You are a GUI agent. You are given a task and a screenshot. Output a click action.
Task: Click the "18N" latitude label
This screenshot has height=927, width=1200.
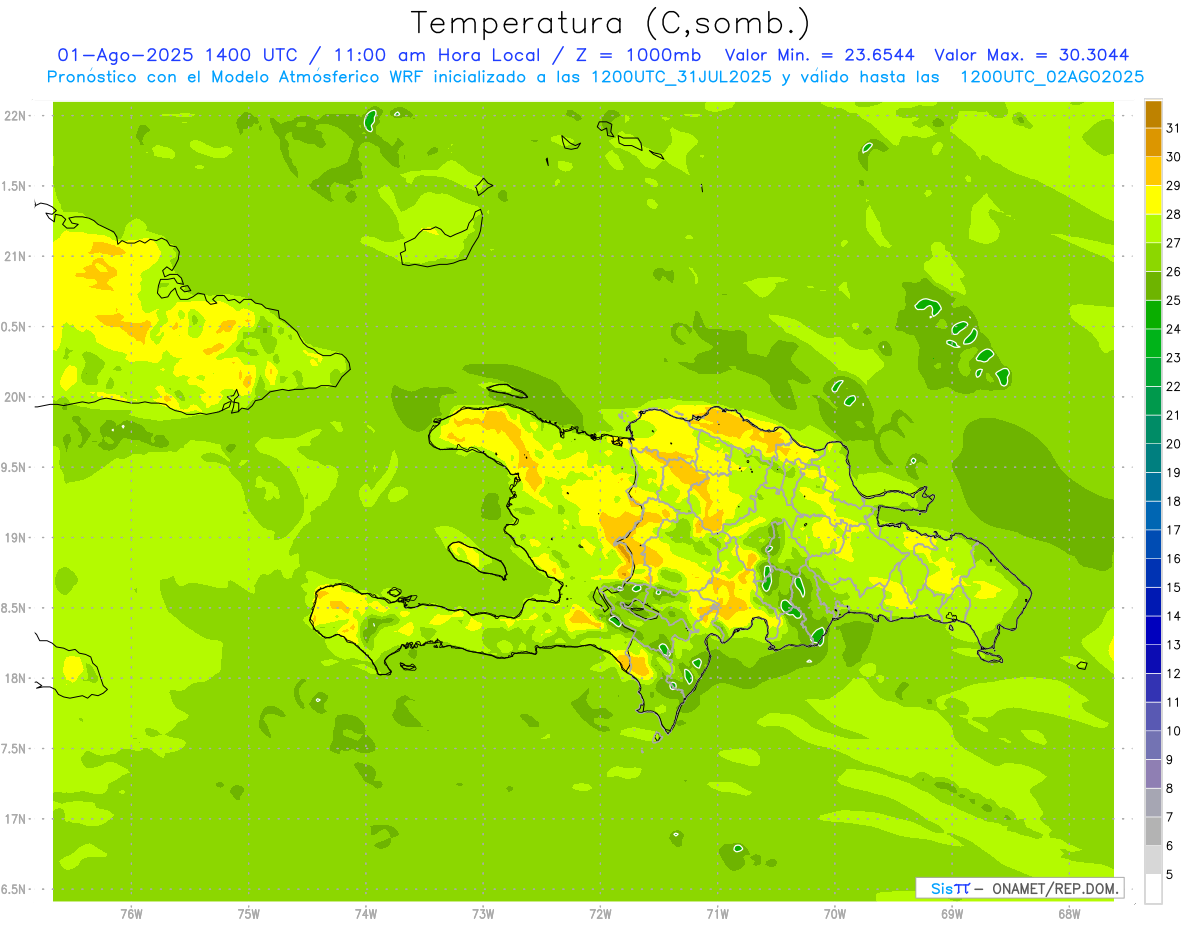15,678
